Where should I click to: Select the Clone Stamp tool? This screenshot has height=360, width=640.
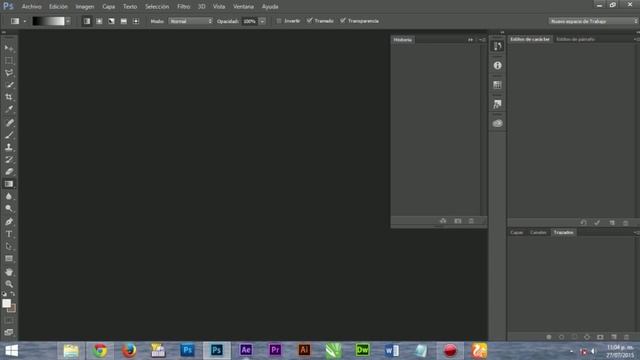click(9, 147)
